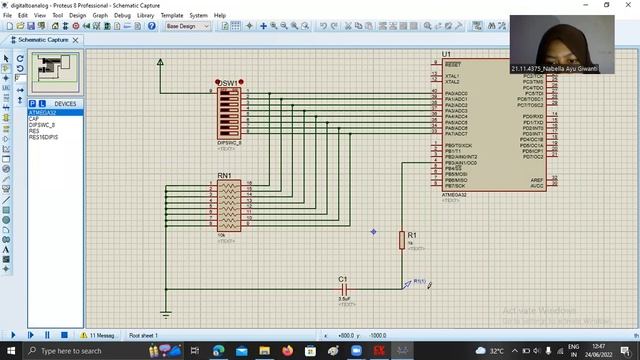
Task: Click the Copy to clipboard icon
Action: click(358, 26)
